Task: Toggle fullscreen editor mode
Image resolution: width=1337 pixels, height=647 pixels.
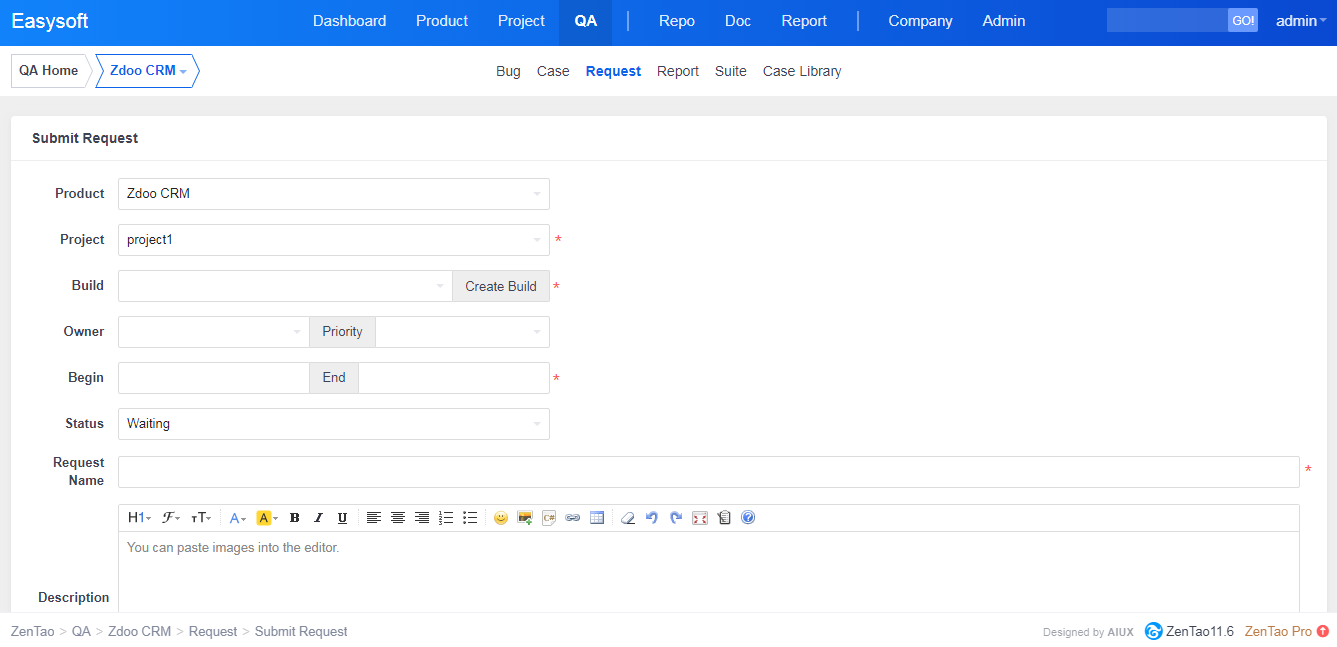Action: point(700,518)
